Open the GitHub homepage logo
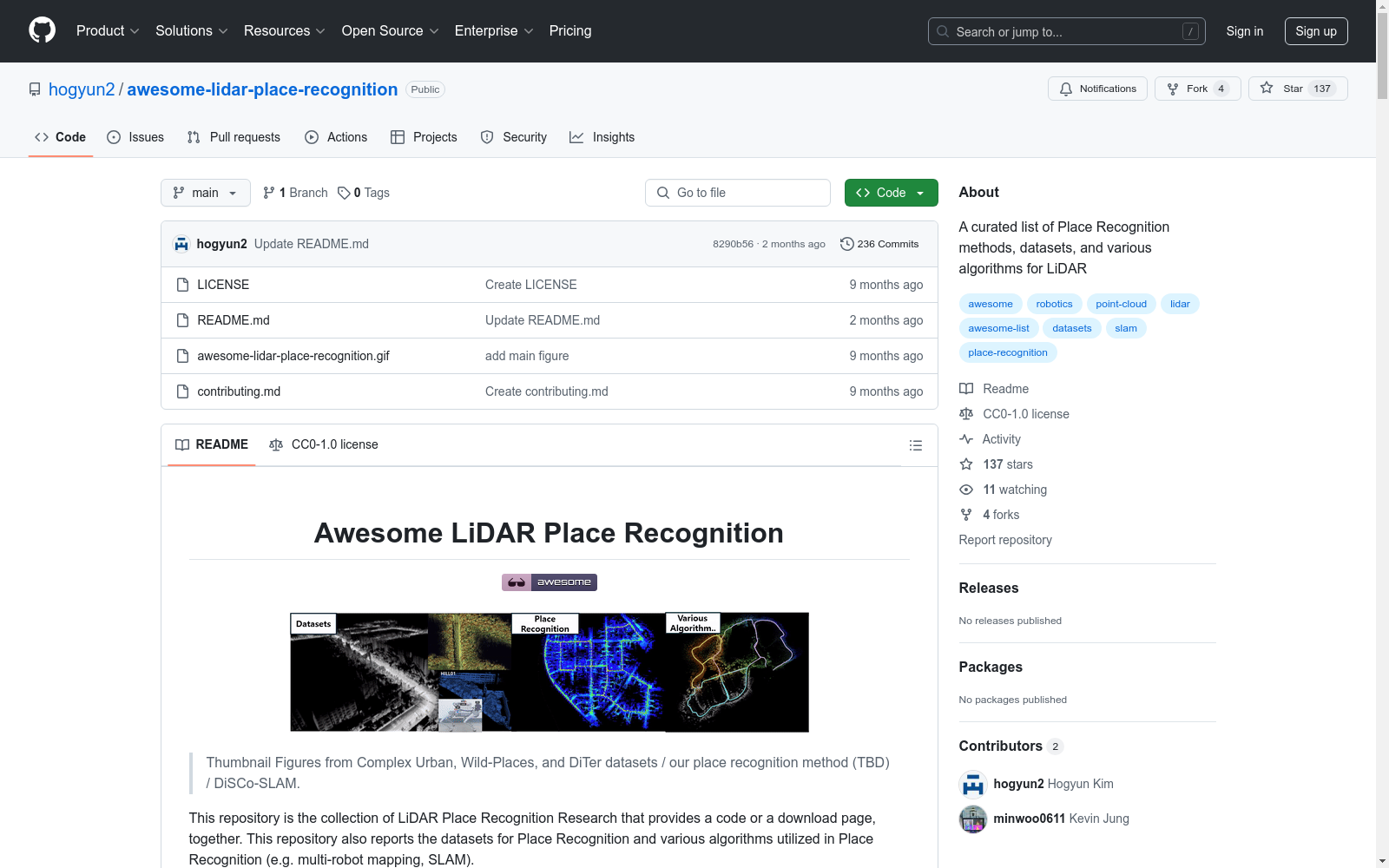 (42, 30)
